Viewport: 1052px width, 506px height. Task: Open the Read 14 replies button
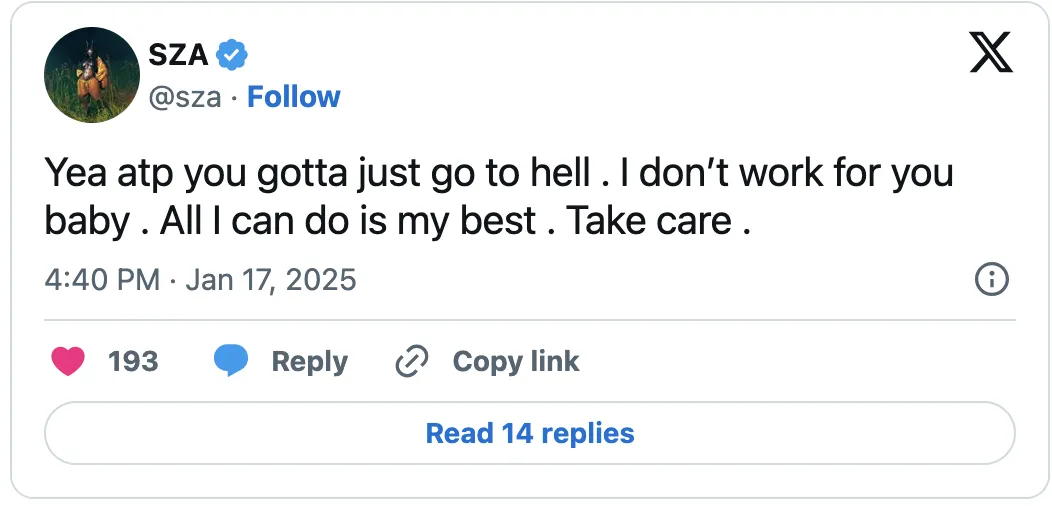click(x=529, y=433)
